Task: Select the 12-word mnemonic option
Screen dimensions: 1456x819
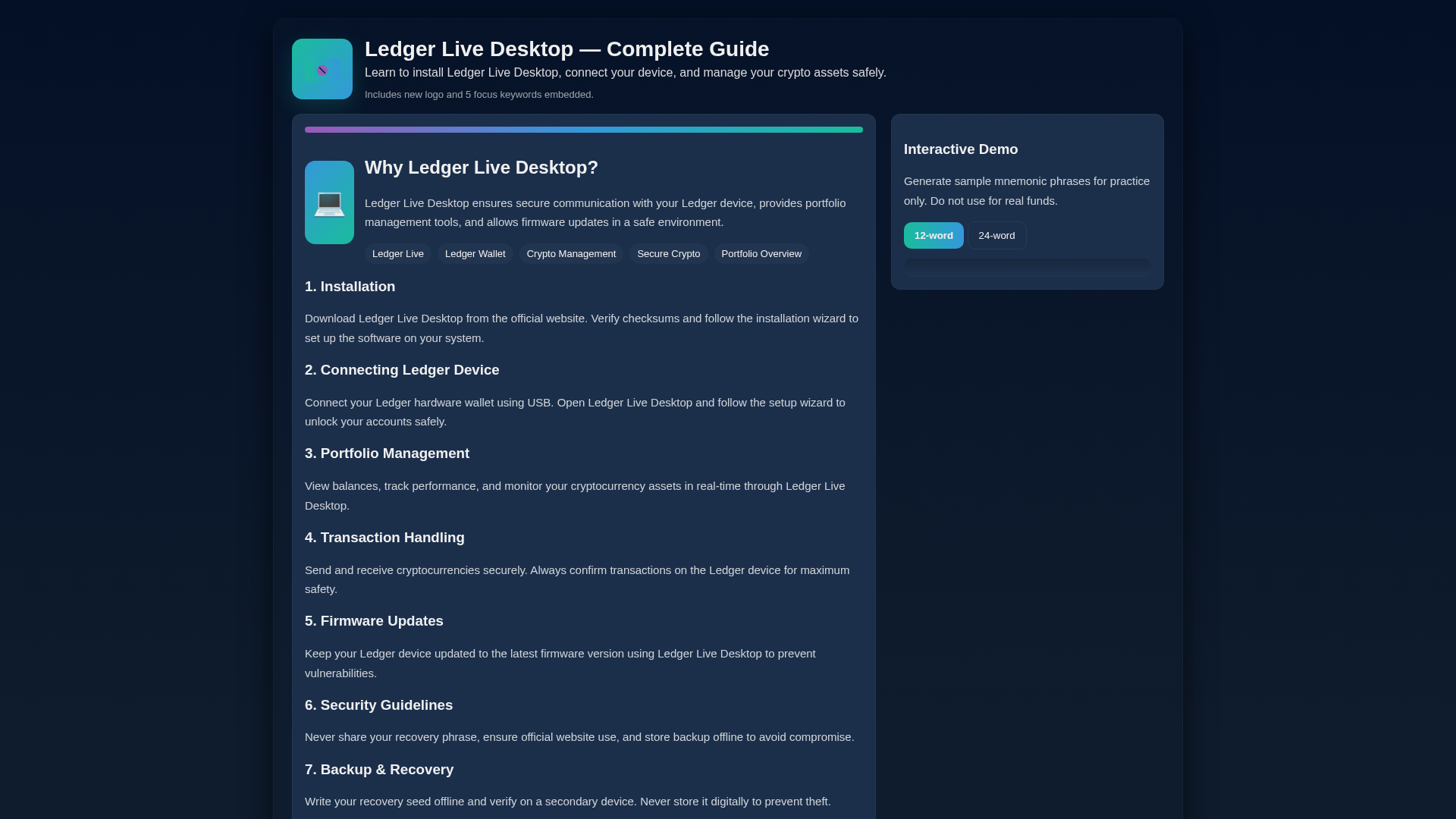Action: point(934,236)
